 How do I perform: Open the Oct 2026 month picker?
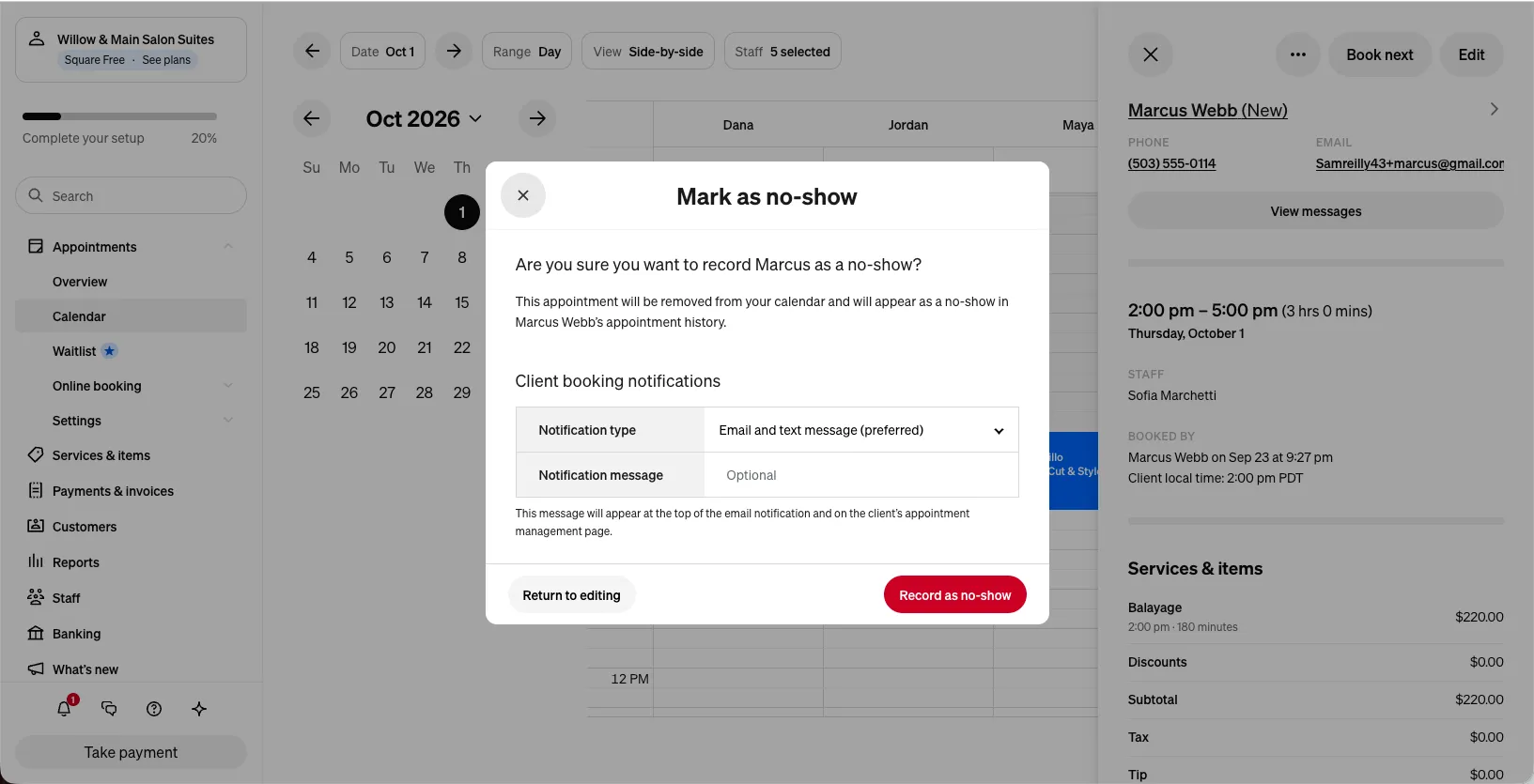[x=424, y=118]
